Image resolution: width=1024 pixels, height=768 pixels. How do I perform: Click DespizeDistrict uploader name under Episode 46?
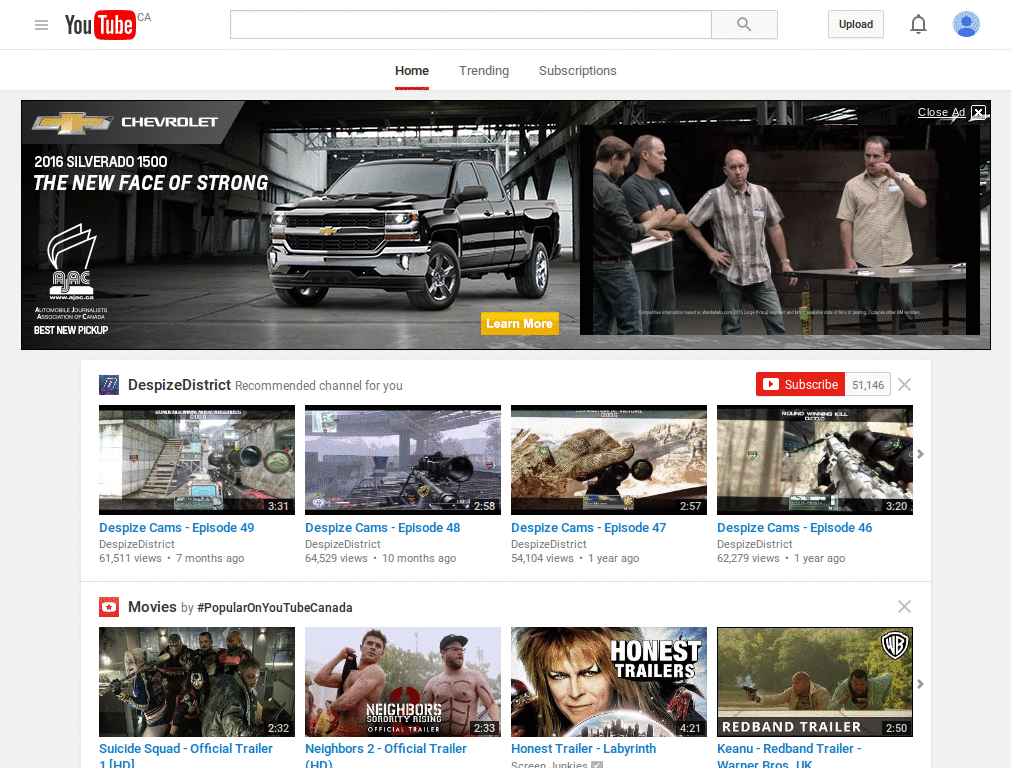[x=755, y=544]
